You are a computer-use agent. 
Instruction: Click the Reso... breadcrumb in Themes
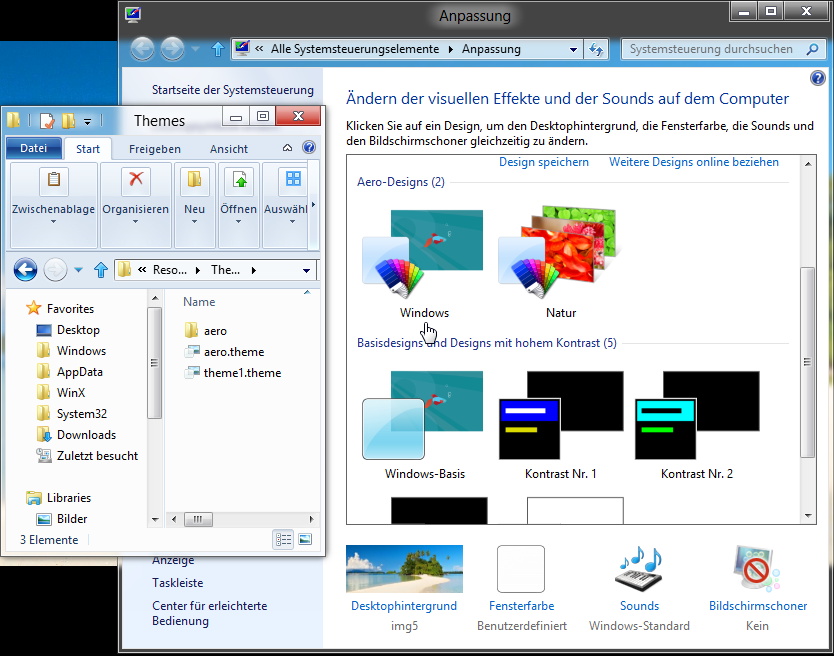click(170, 270)
